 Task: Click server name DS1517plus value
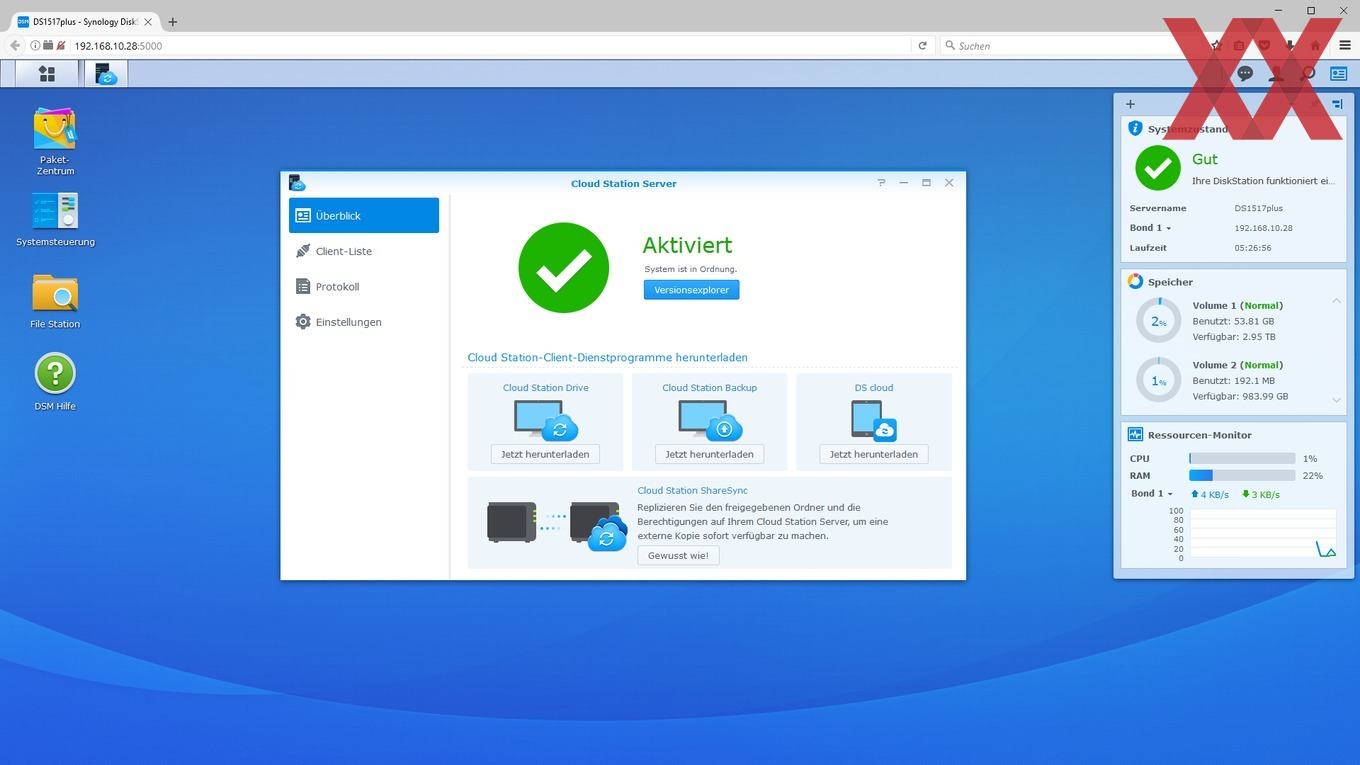point(1258,208)
